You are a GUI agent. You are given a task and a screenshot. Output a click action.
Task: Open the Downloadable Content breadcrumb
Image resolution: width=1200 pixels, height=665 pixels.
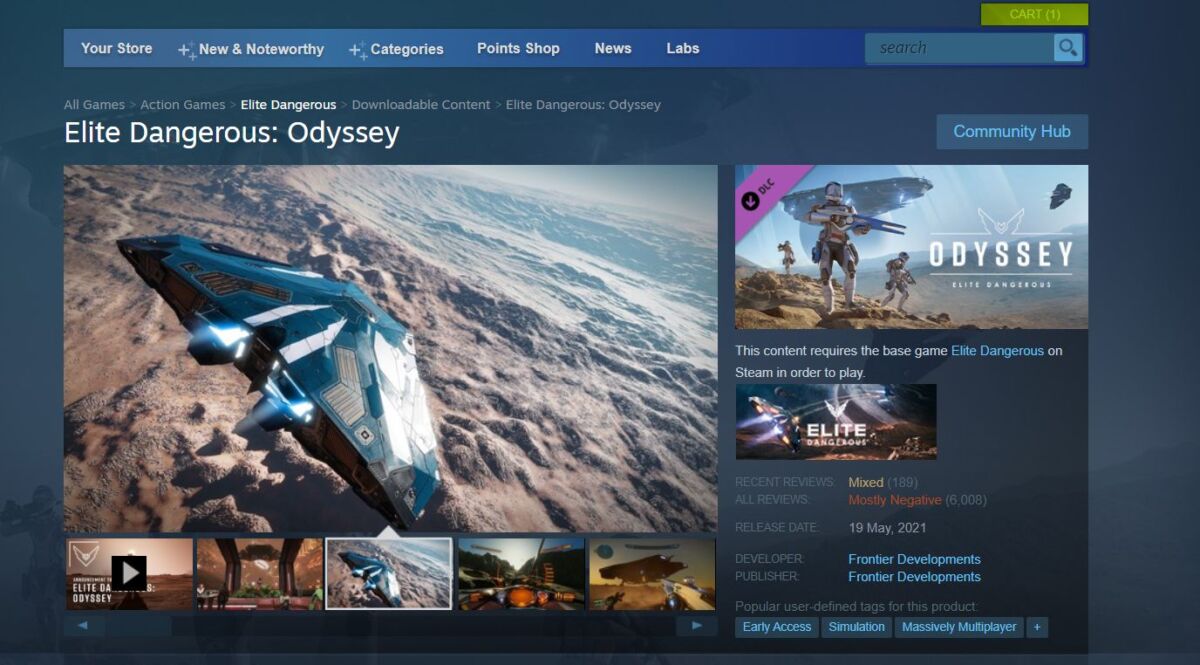pos(421,104)
